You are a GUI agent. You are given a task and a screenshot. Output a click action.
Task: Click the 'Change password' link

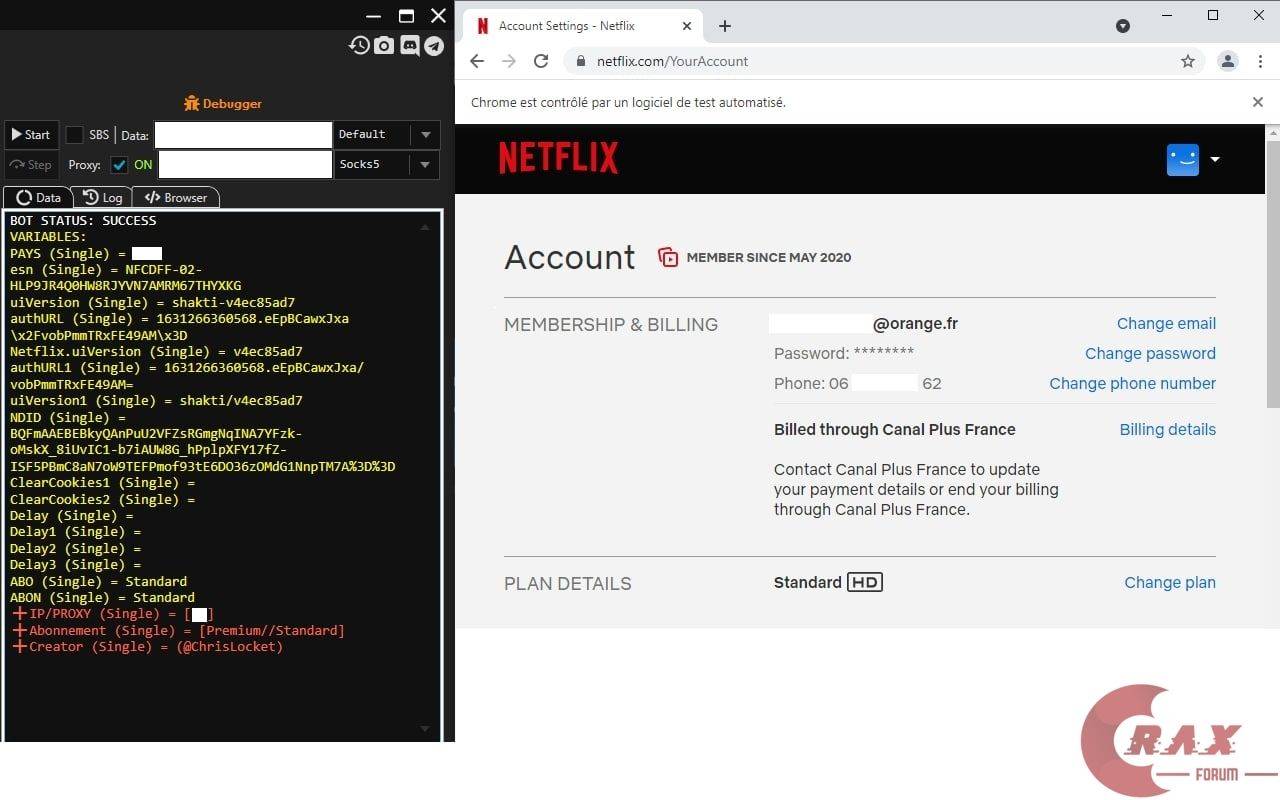point(1150,353)
